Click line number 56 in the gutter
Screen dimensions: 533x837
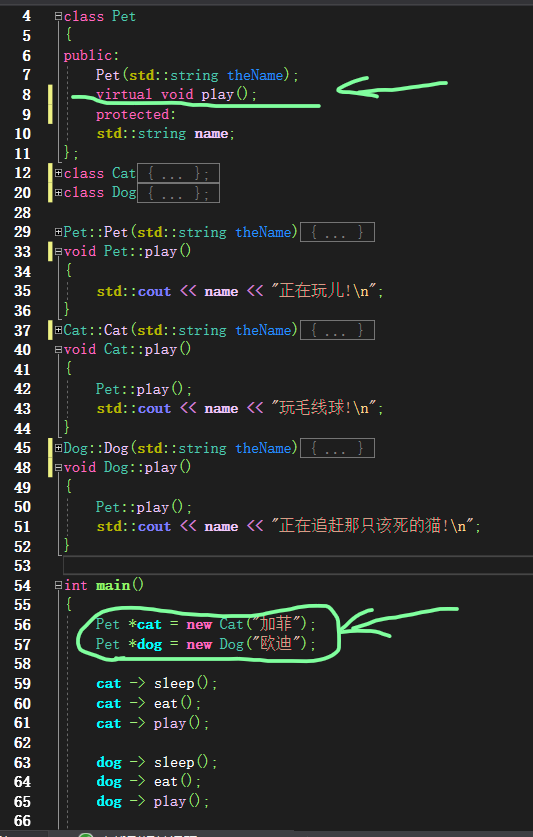pos(22,625)
